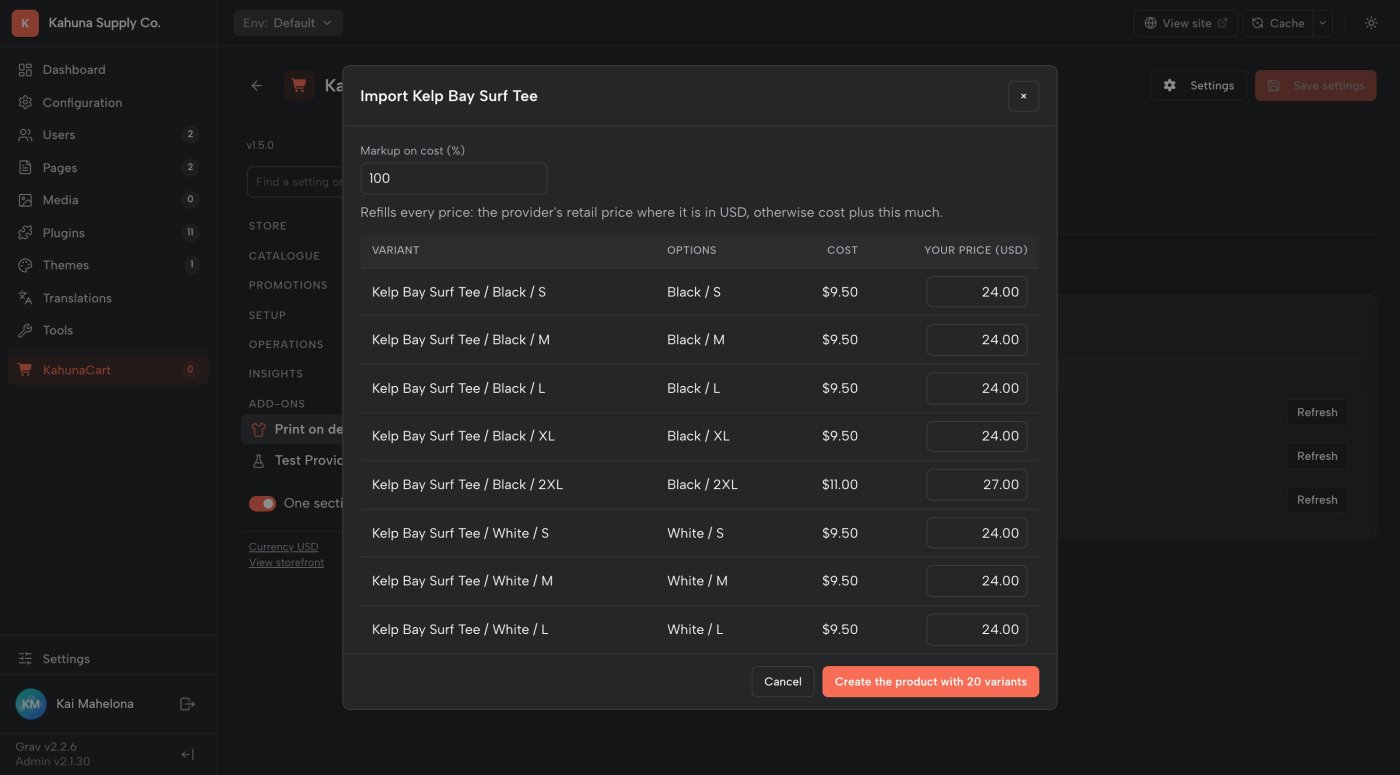
Task: Click the back arrow beside the cart icon
Action: (x=257, y=86)
